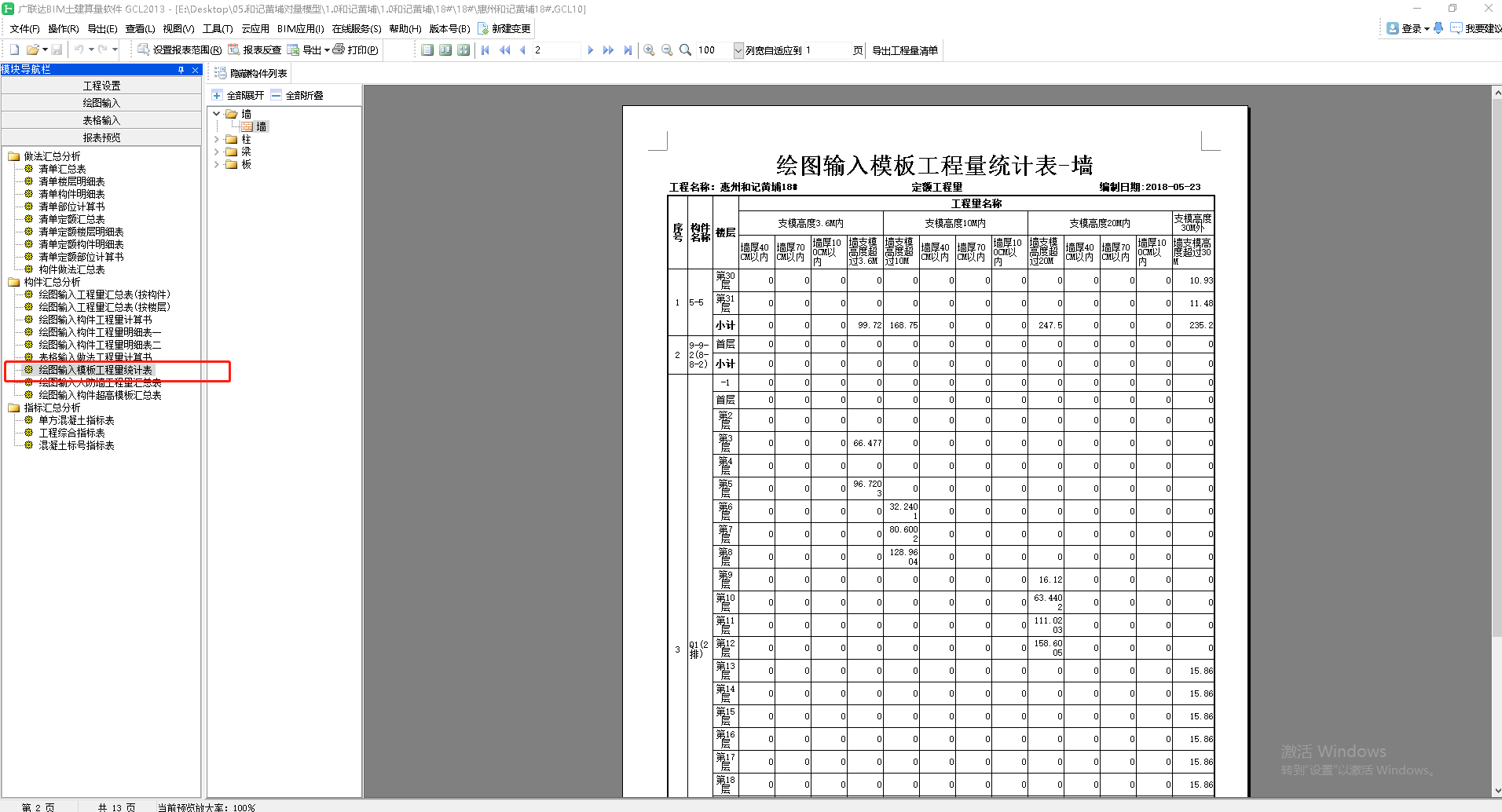This screenshot has height=812, width=1502.
Task: Open a project with the folder icon
Action: click(x=33, y=50)
